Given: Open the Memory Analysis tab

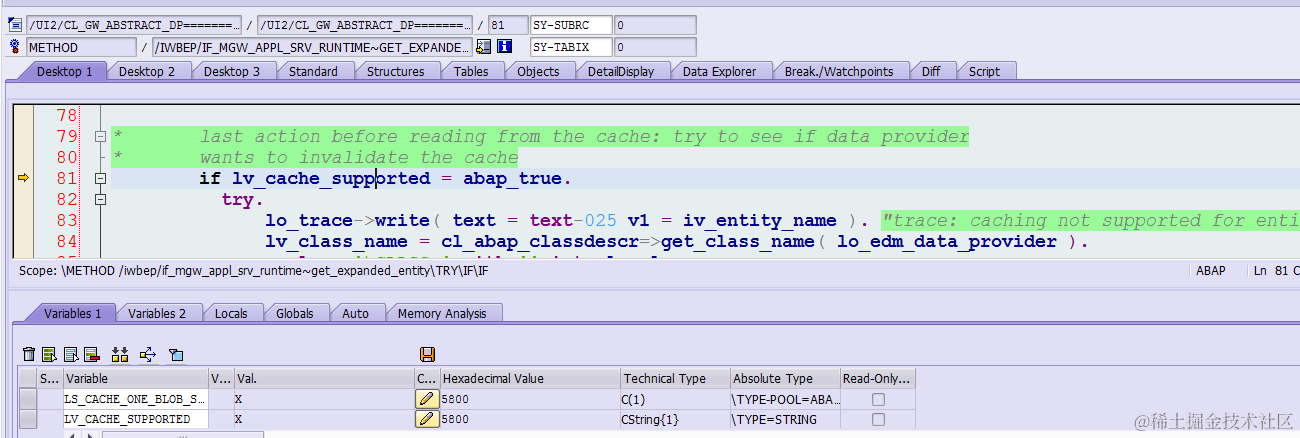Looking at the screenshot, I should 442,313.
